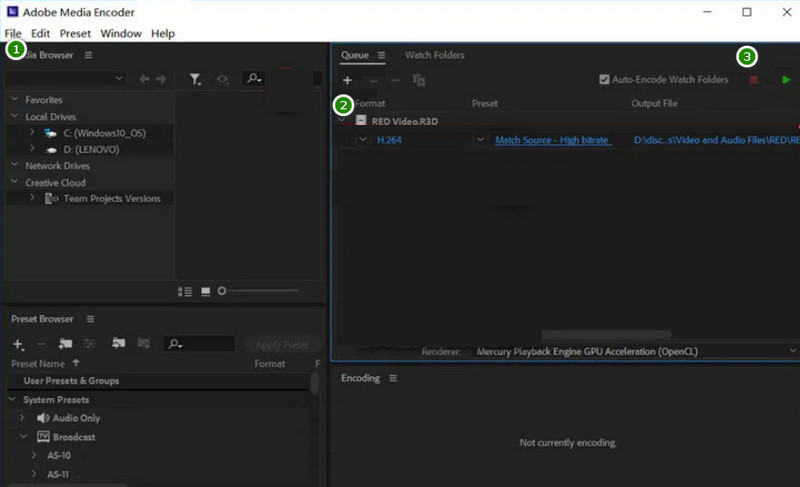
Task: Expand the AS-11 preset folder
Action: point(34,474)
